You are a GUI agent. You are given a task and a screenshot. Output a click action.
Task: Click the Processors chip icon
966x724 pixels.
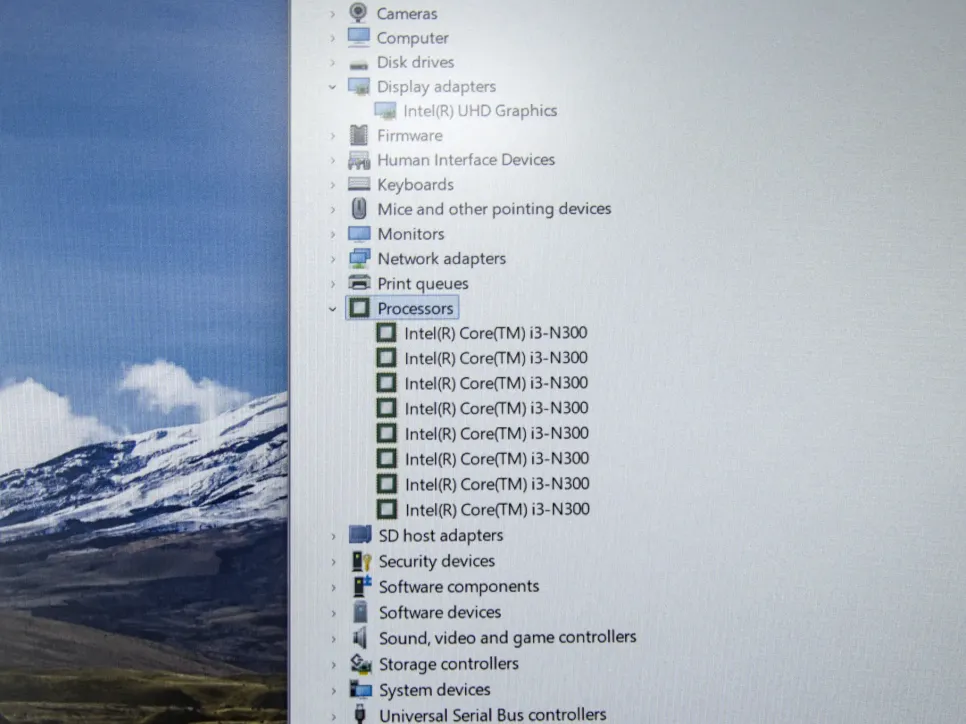359,308
